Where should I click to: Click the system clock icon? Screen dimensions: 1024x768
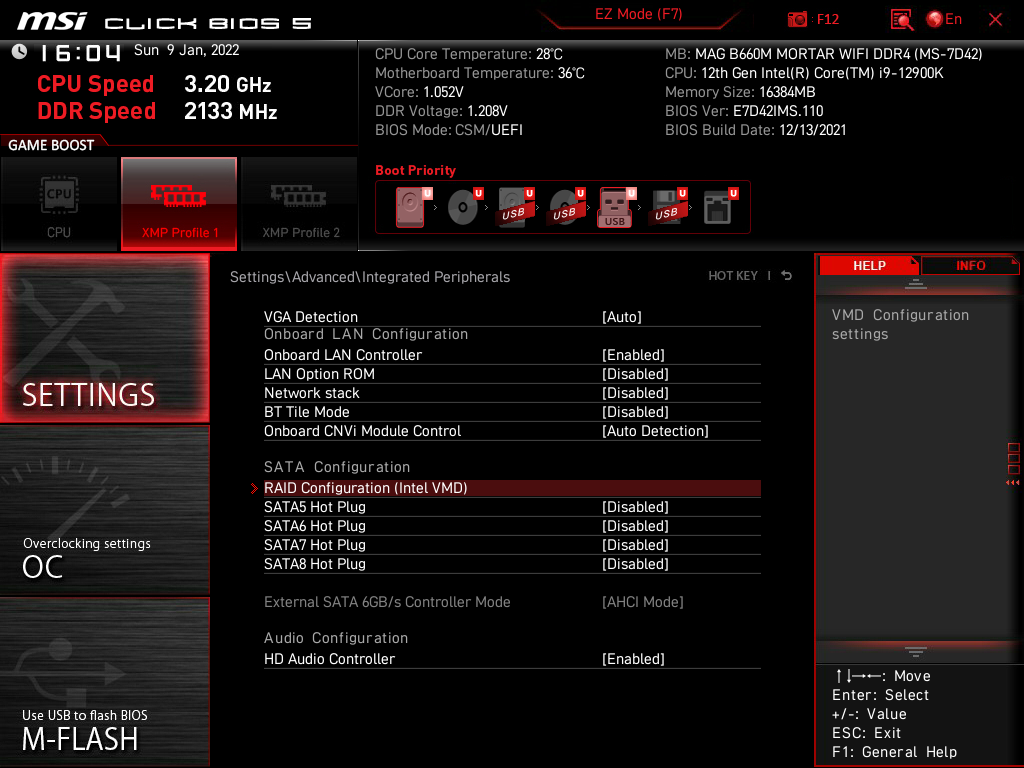(x=19, y=52)
